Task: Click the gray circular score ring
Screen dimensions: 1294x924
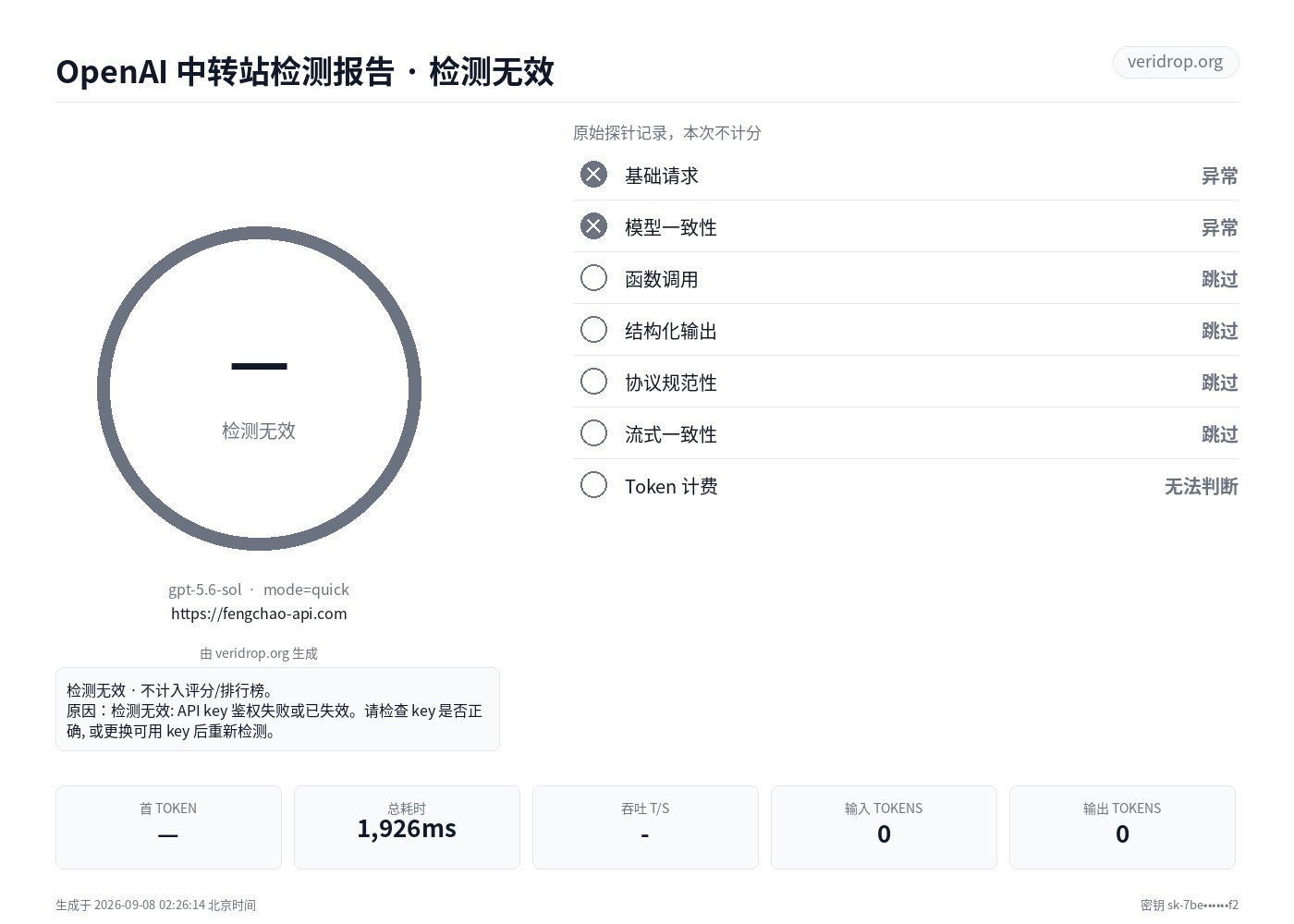Action: click(259, 388)
